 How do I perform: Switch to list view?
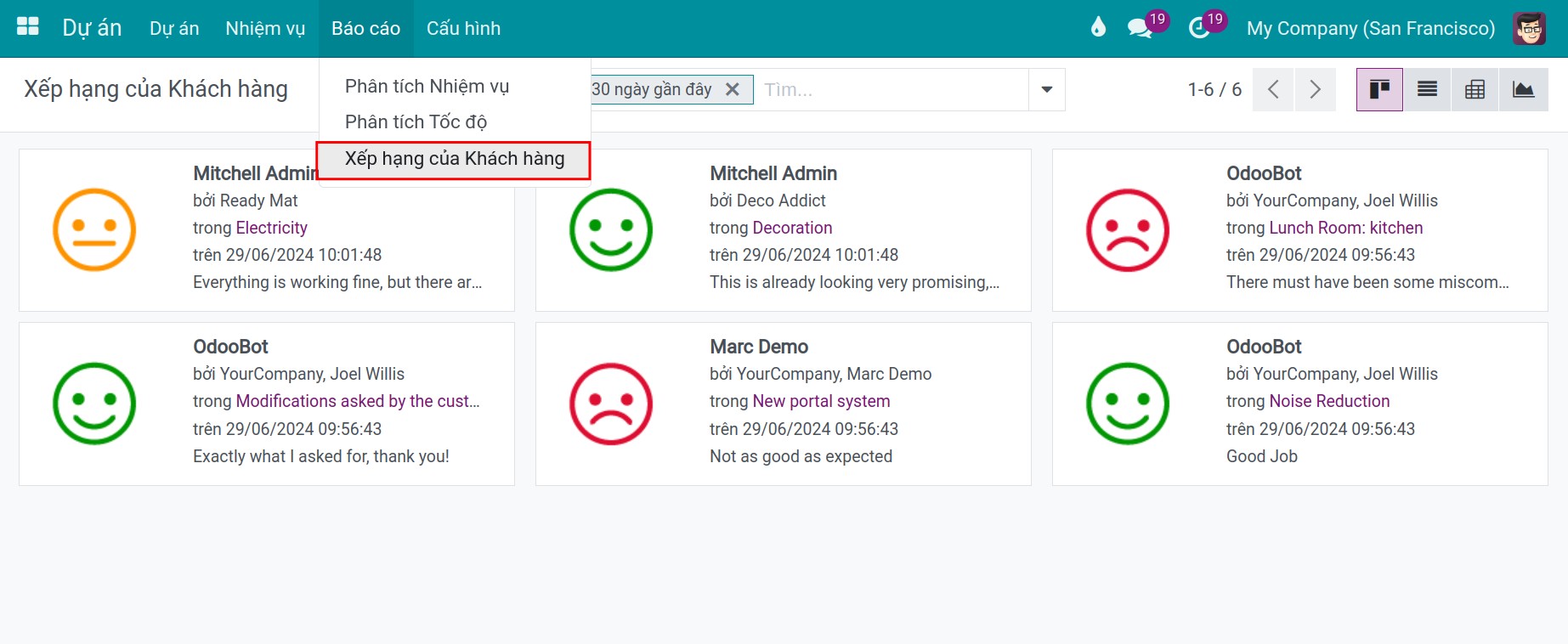[x=1428, y=89]
